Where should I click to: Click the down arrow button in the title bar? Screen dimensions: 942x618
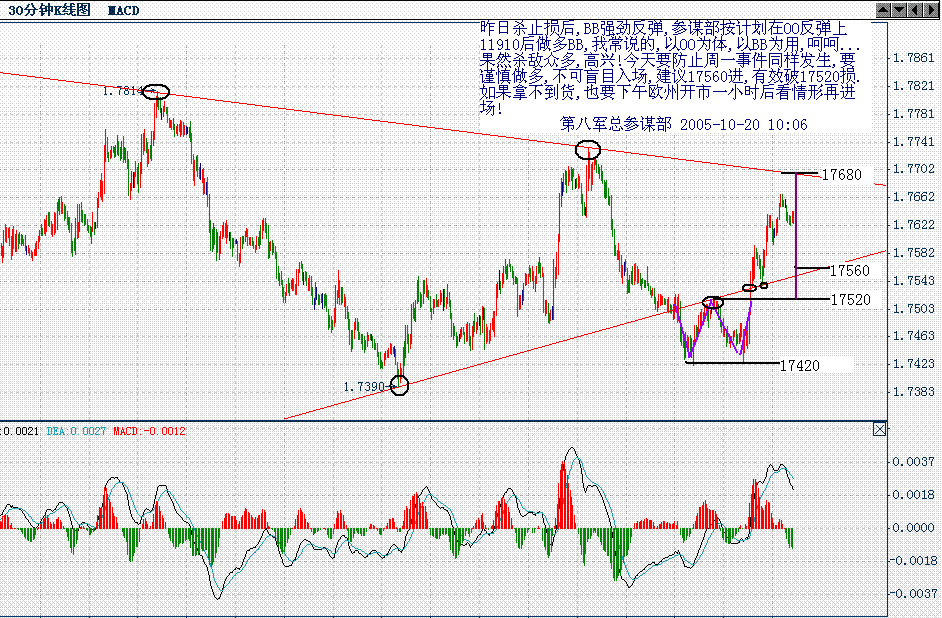tap(899, 10)
